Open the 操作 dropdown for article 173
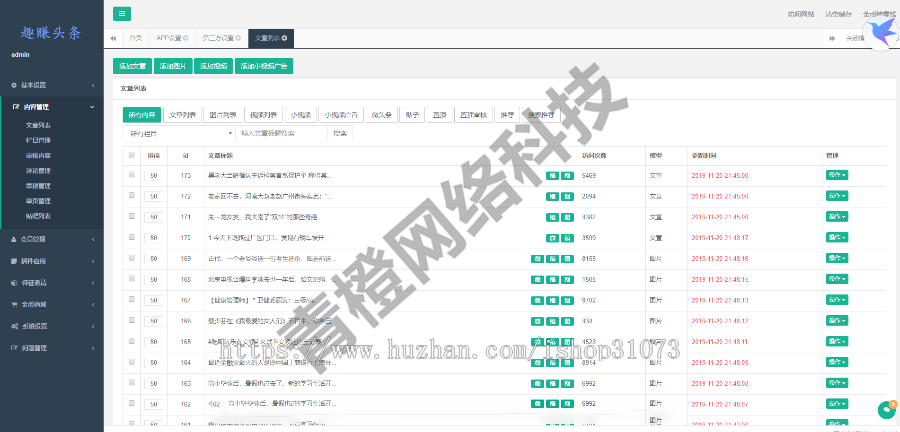This screenshot has height=432, width=900. [837, 175]
